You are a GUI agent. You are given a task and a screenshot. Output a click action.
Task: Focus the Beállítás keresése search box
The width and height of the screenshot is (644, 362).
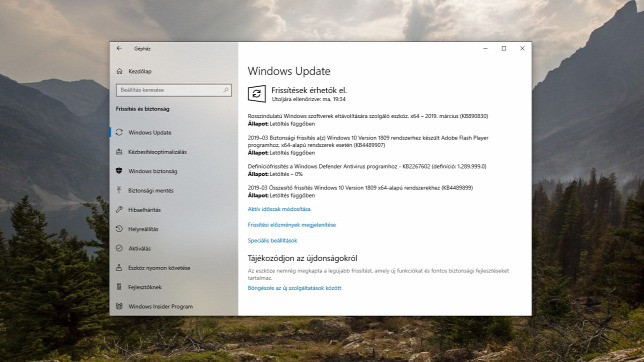click(x=174, y=90)
